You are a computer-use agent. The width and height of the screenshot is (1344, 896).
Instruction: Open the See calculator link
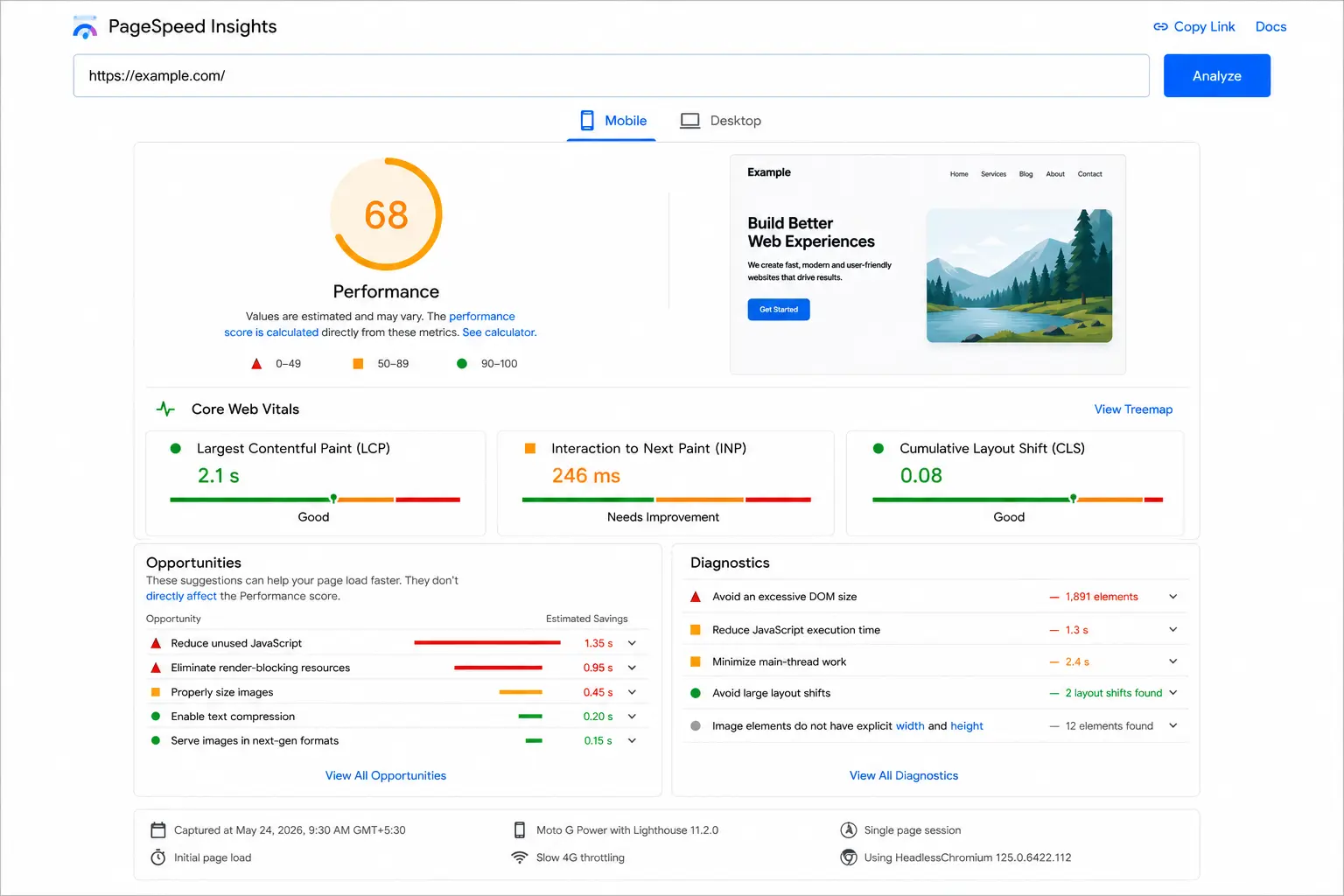click(499, 332)
